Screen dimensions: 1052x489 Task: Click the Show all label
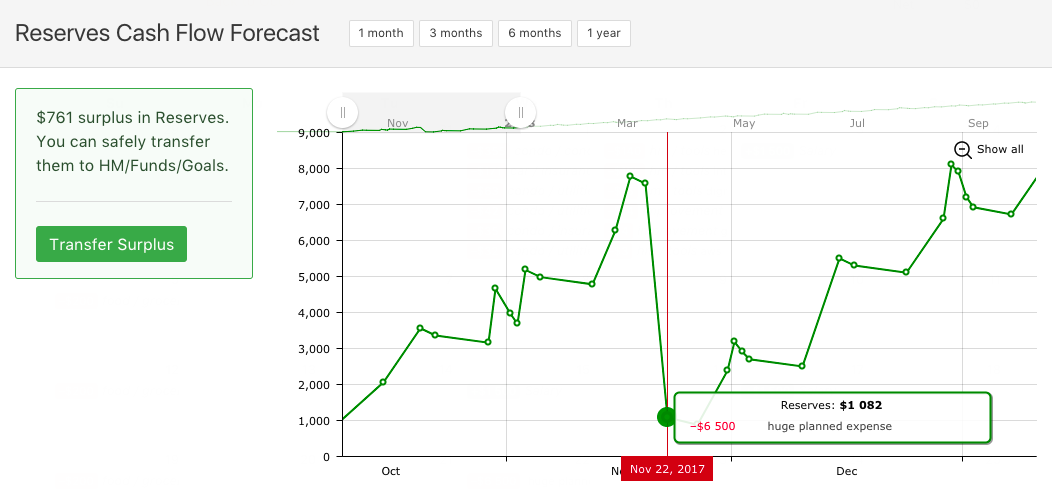tap(1000, 149)
